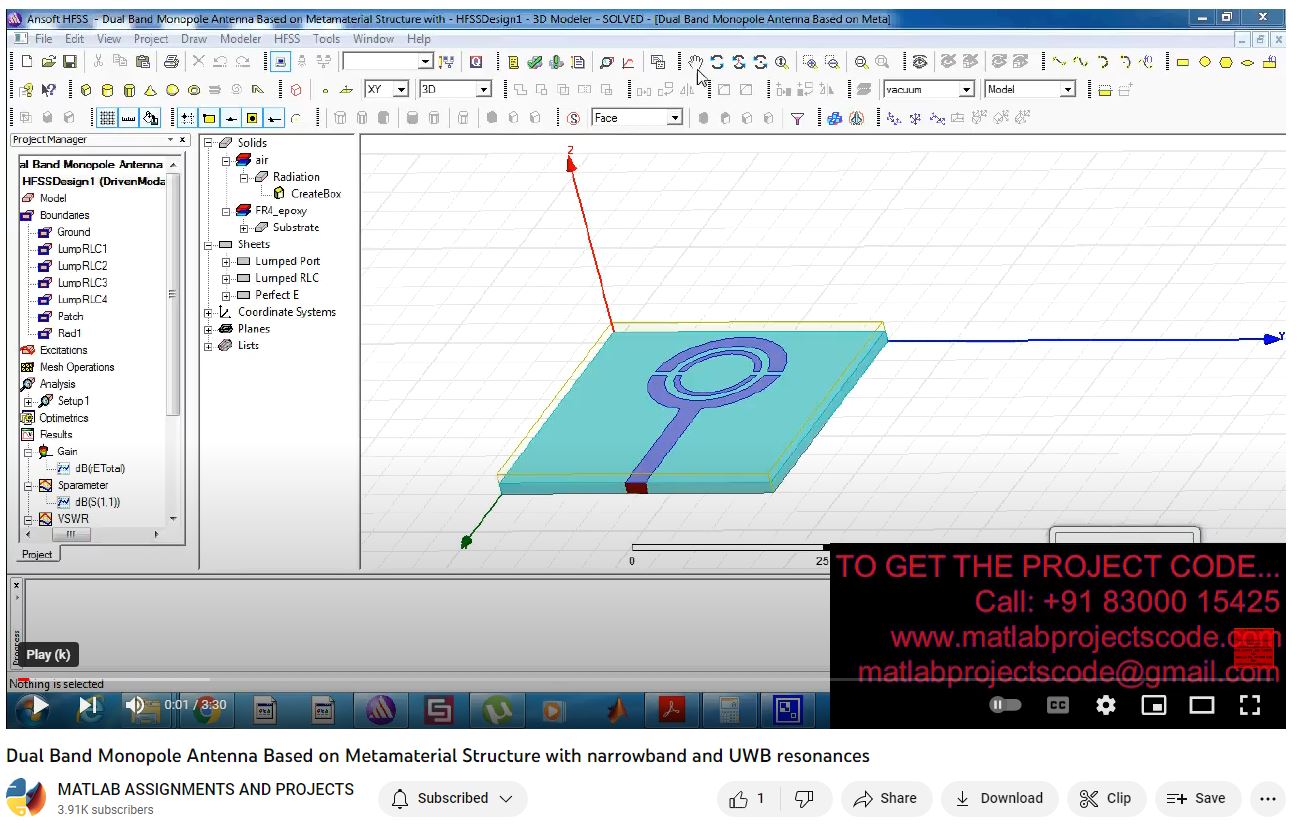
Task: Select the Draw Rectangle tool
Action: (x=1182, y=62)
